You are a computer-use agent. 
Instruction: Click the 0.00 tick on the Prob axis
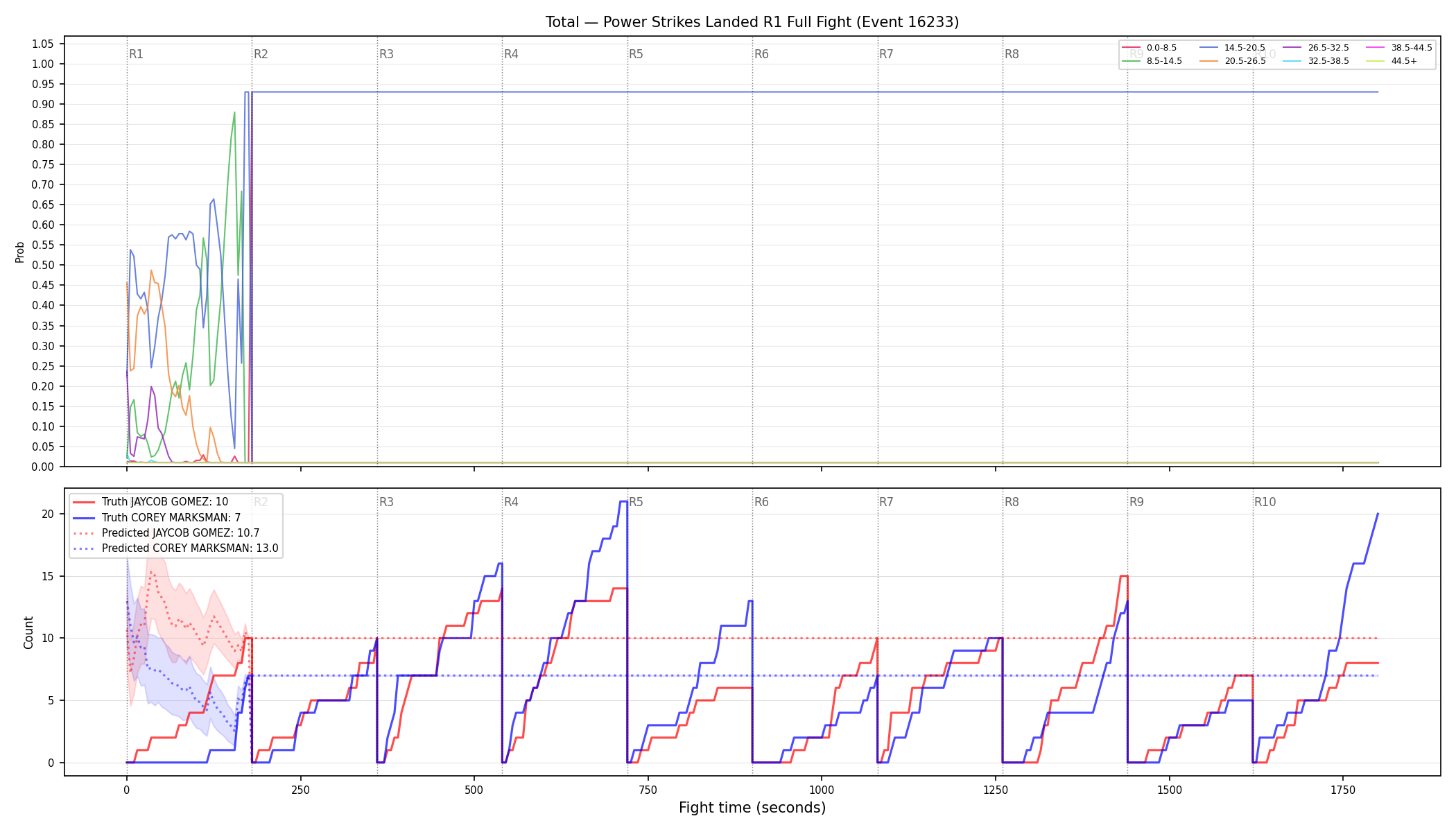point(42,467)
